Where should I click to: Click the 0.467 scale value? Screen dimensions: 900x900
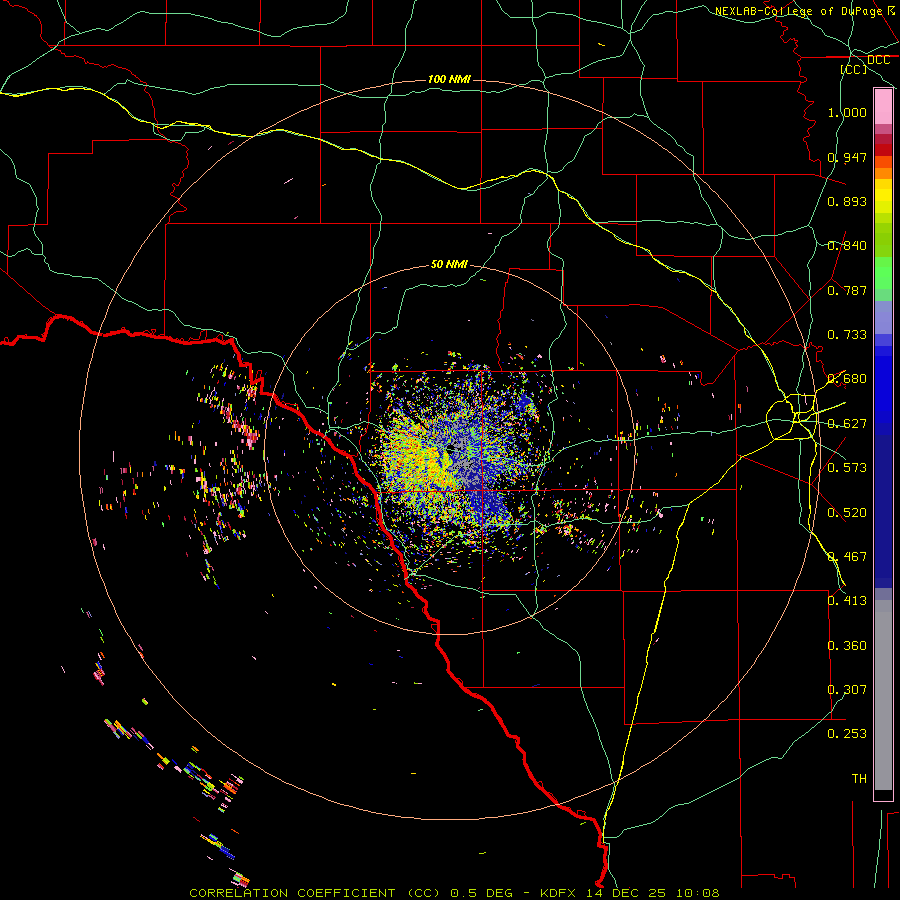847,557
